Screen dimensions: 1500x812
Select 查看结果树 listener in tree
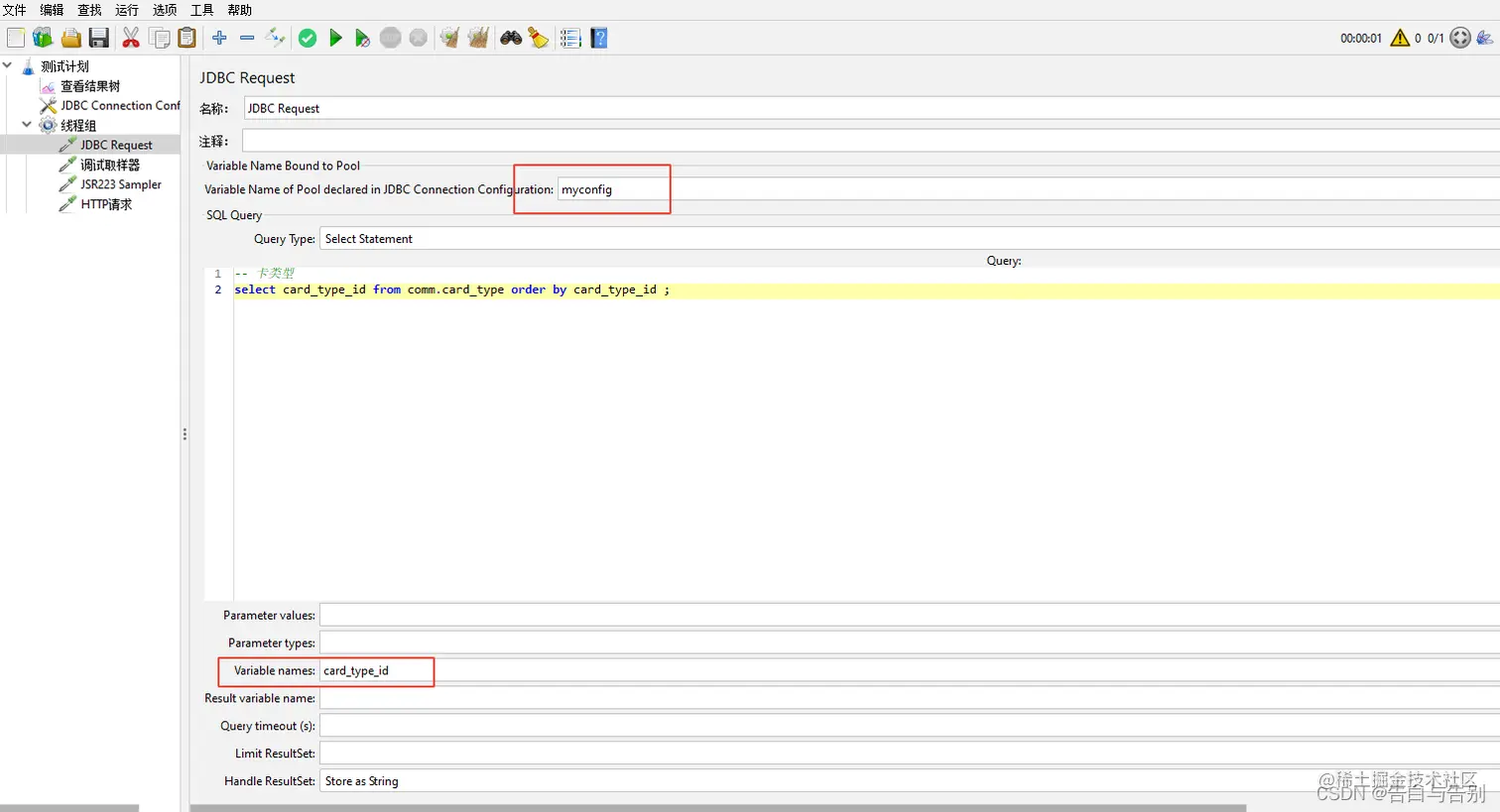(x=90, y=86)
